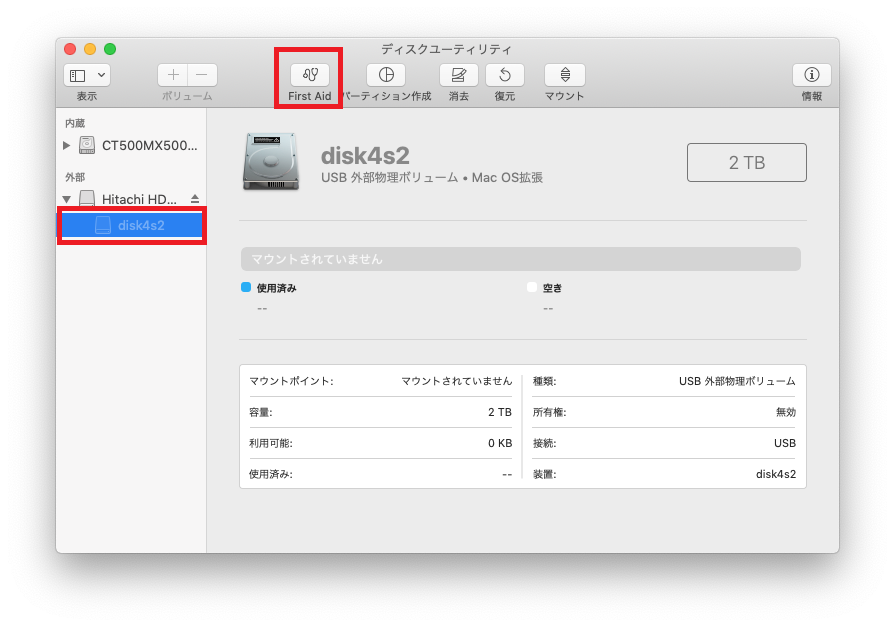Add a volume with the plus button
This screenshot has height=627, width=895.
(x=173, y=75)
